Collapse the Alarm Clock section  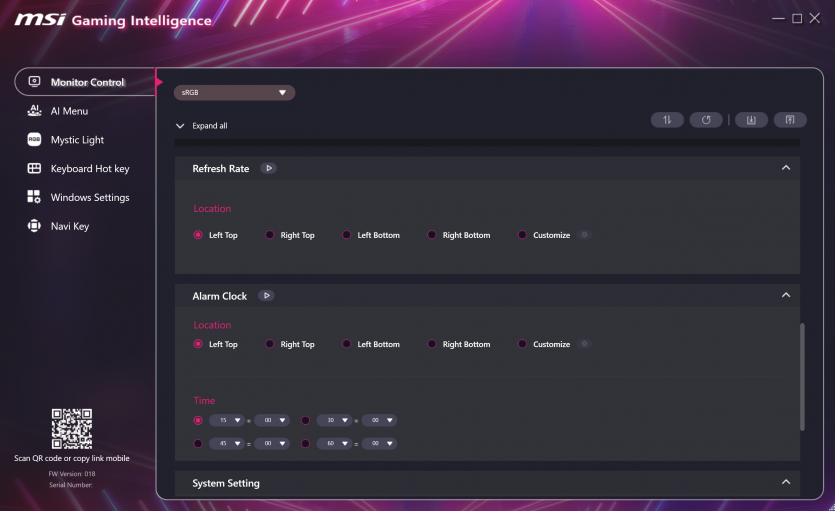[786, 296]
